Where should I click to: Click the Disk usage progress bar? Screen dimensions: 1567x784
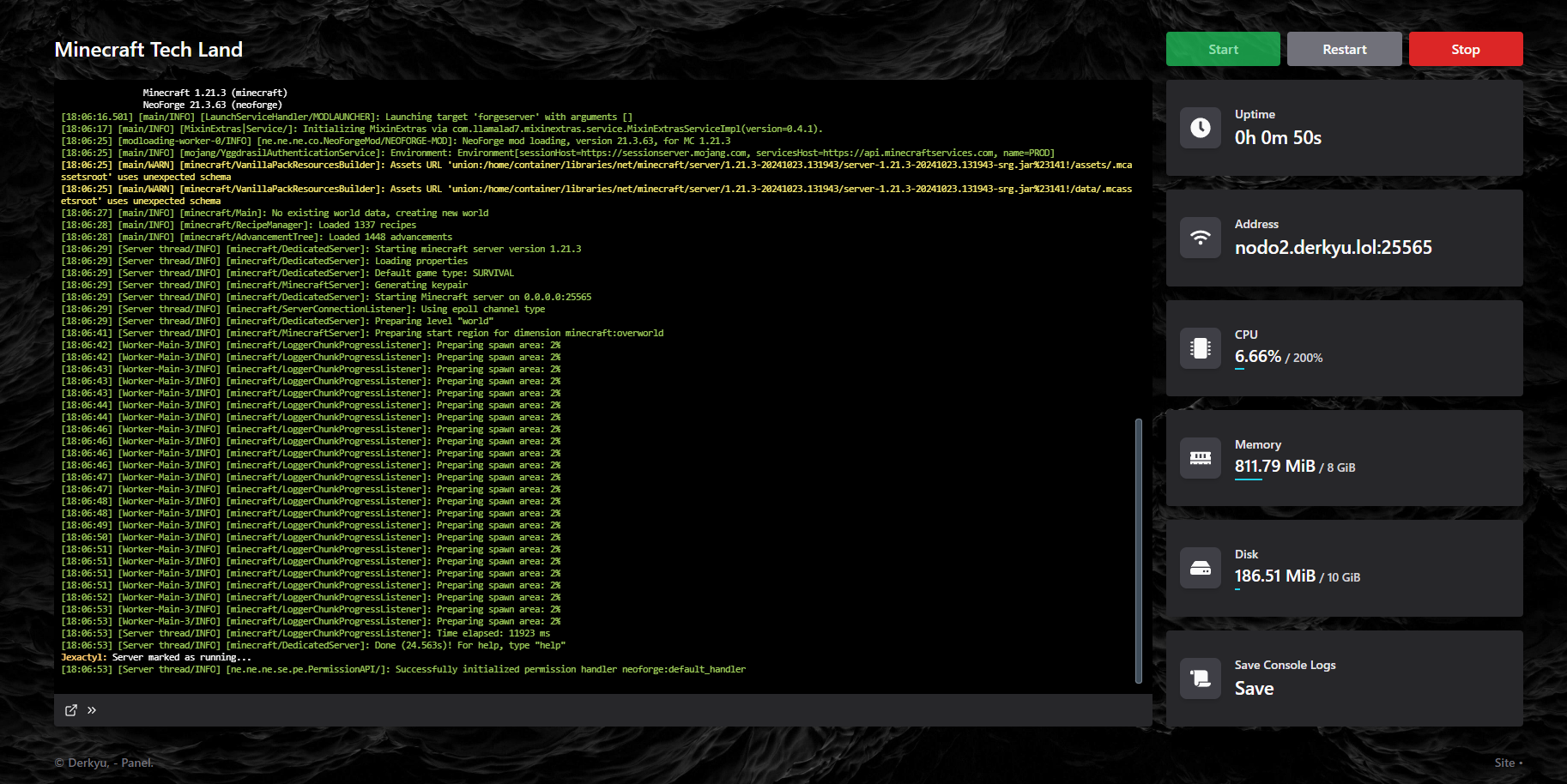tap(1237, 589)
